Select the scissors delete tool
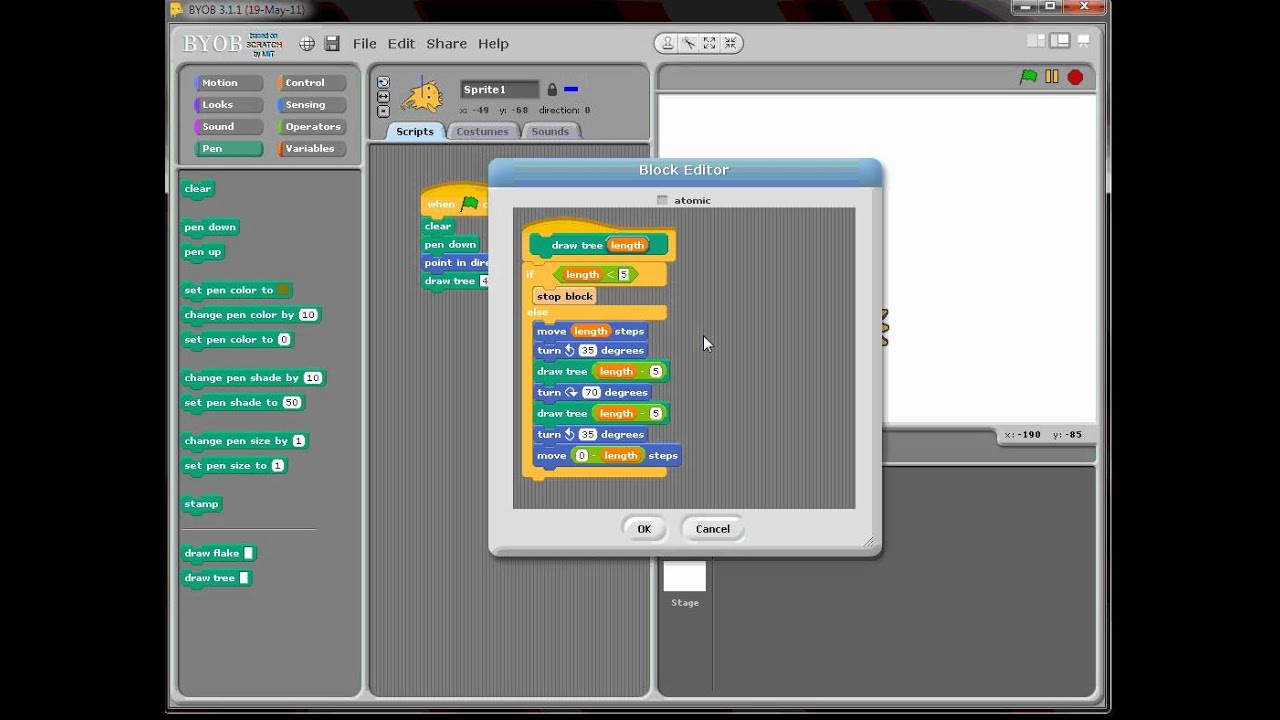The image size is (1280, 720). (x=688, y=43)
